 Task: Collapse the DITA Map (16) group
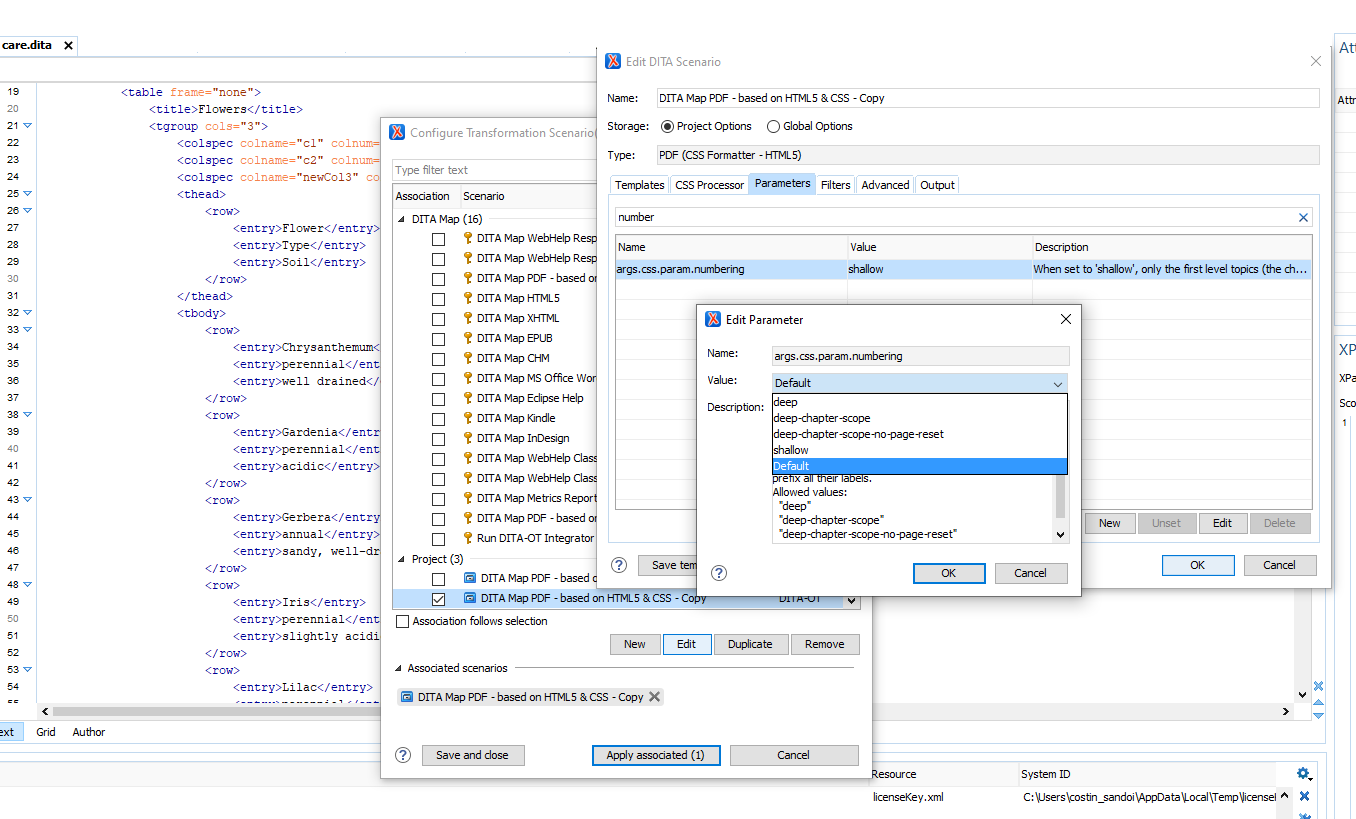coord(402,219)
